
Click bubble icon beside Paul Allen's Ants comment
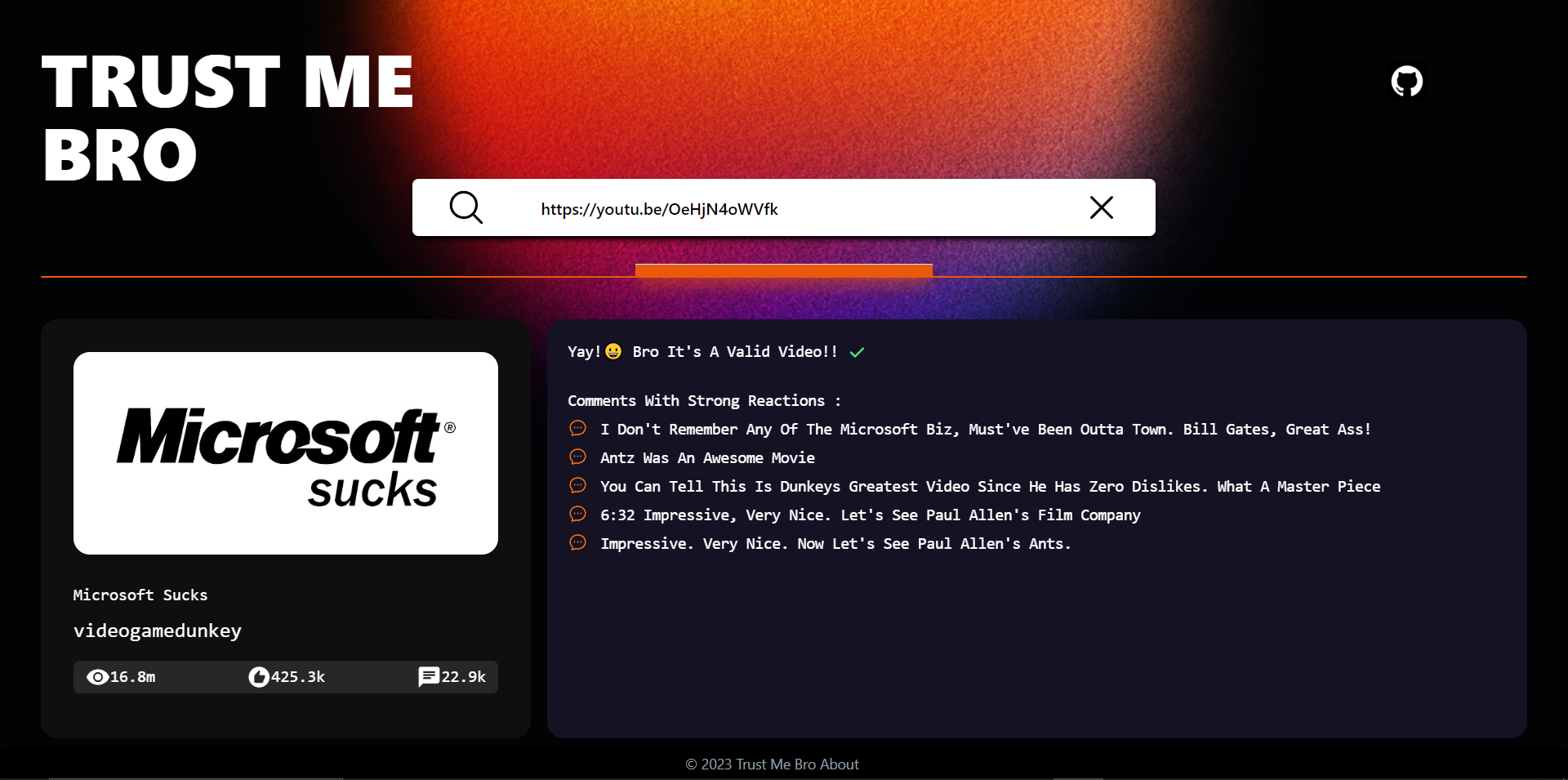click(x=577, y=542)
